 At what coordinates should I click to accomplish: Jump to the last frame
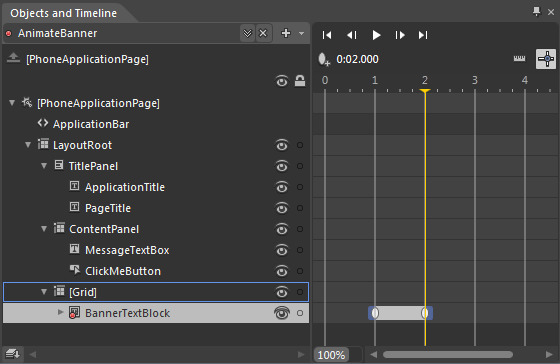[x=423, y=35]
